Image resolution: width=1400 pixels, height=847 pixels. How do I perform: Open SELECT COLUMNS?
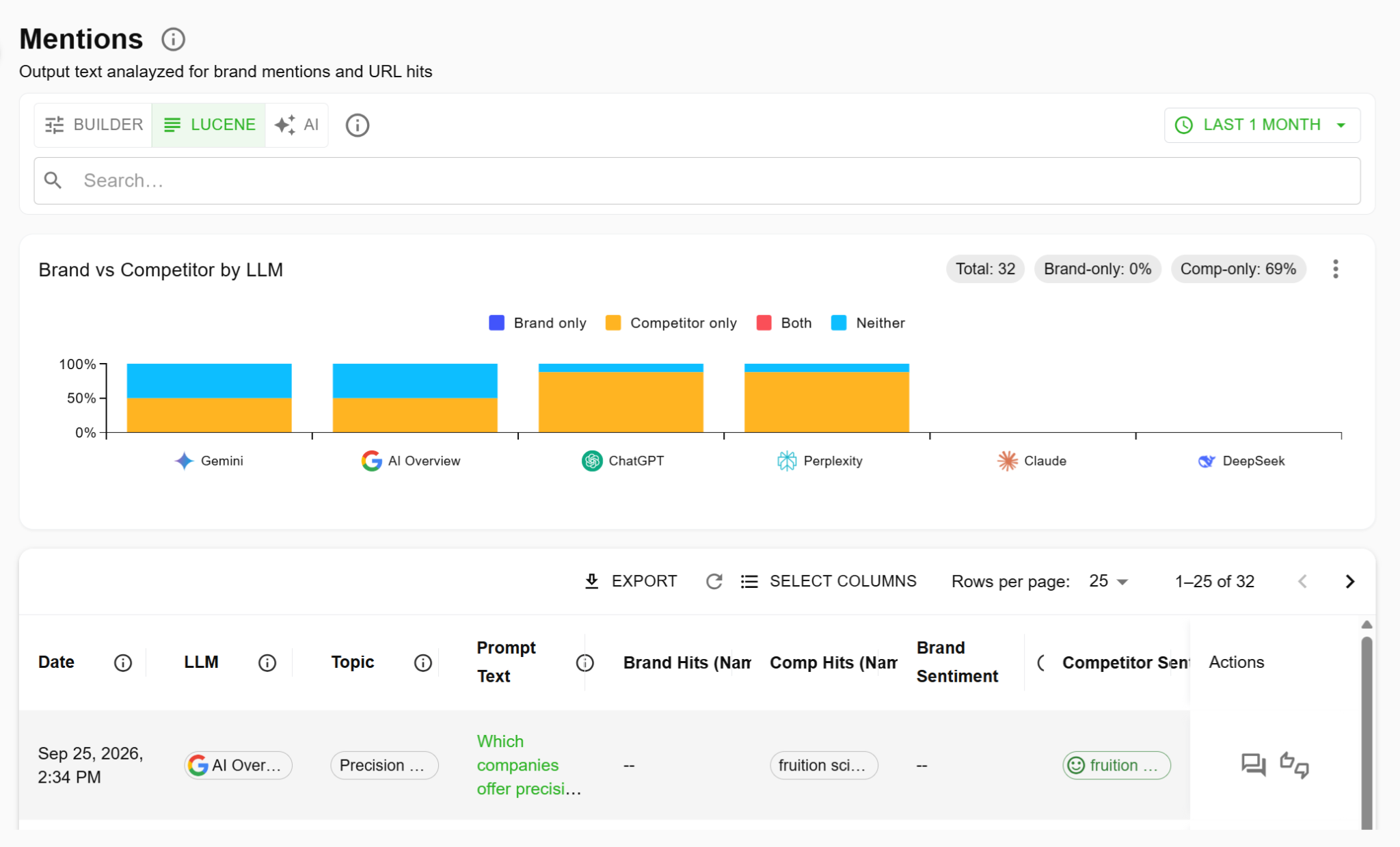[829, 581]
